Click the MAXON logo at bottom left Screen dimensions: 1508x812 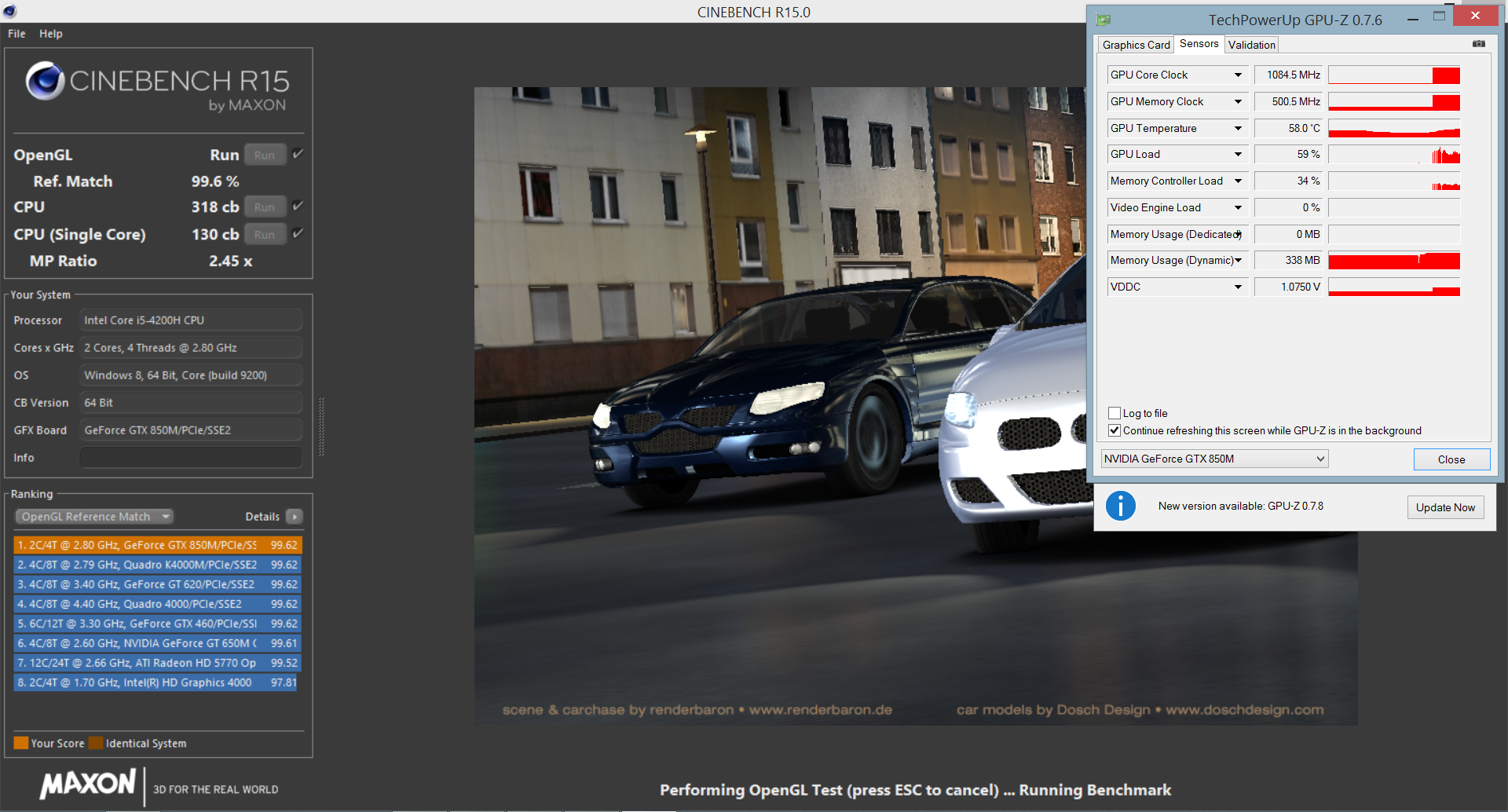coord(88,784)
